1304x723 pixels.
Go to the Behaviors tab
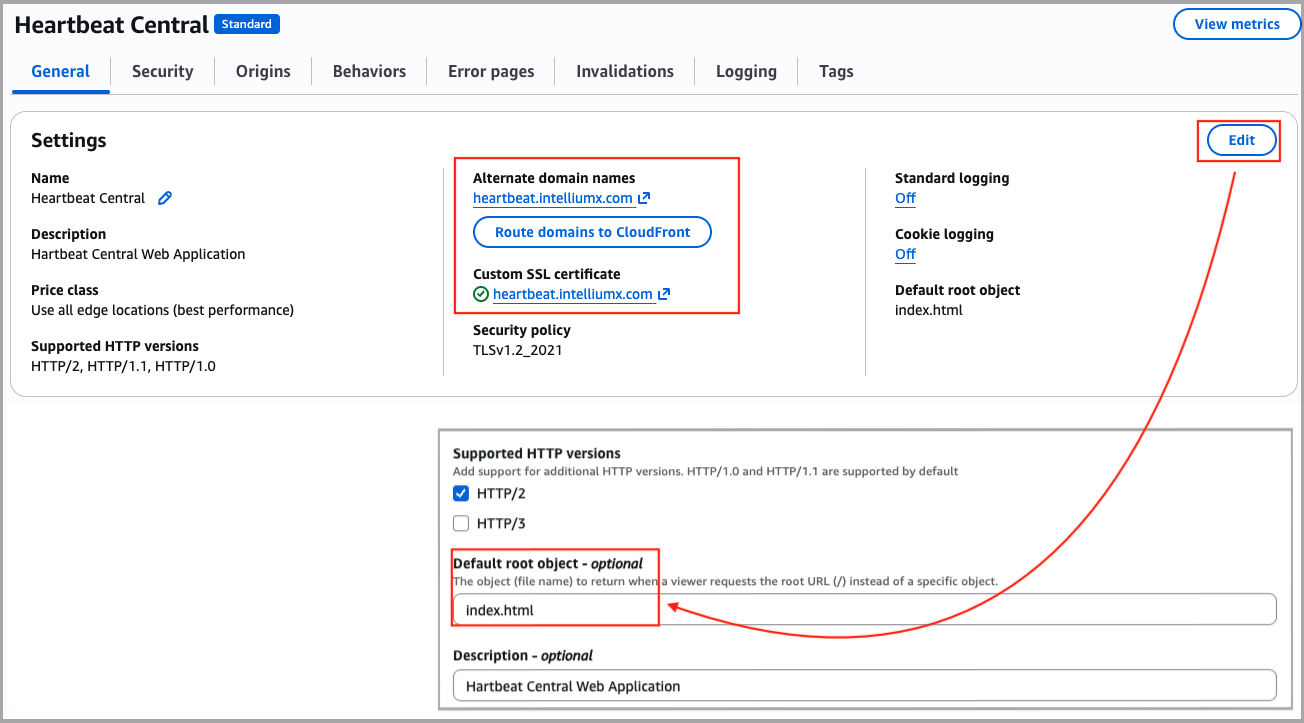coord(369,71)
